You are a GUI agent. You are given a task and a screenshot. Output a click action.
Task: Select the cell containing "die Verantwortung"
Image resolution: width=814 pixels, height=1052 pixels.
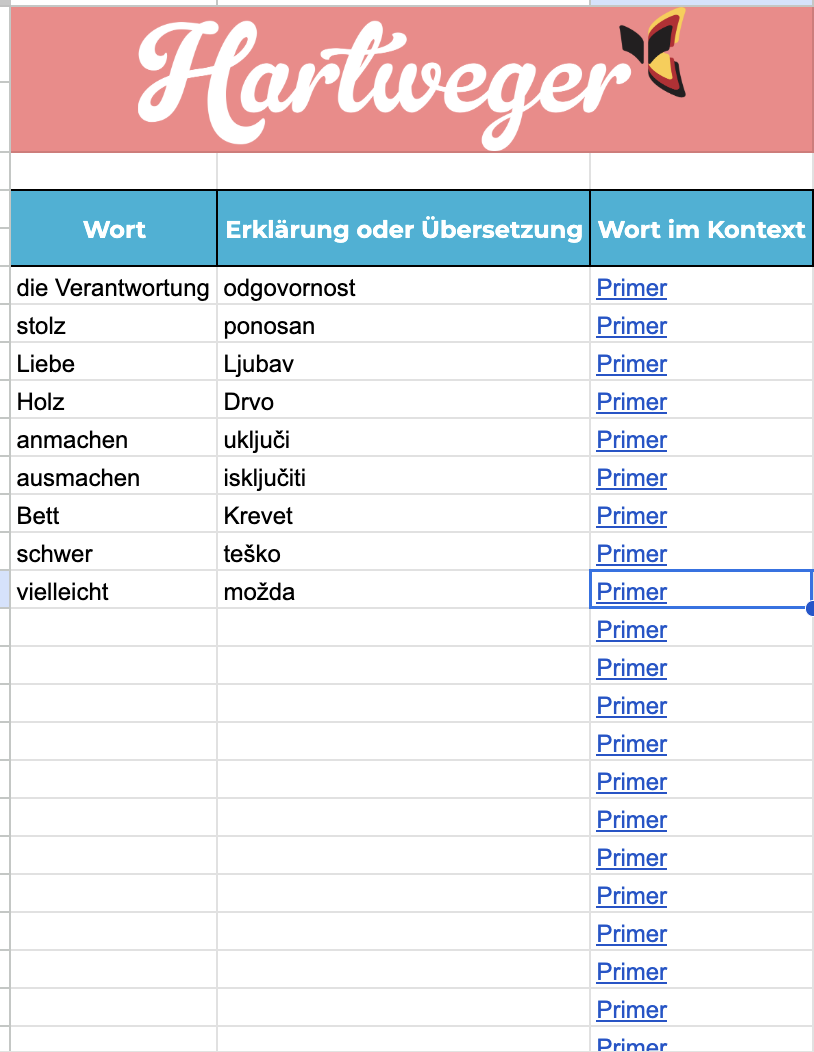(x=113, y=288)
